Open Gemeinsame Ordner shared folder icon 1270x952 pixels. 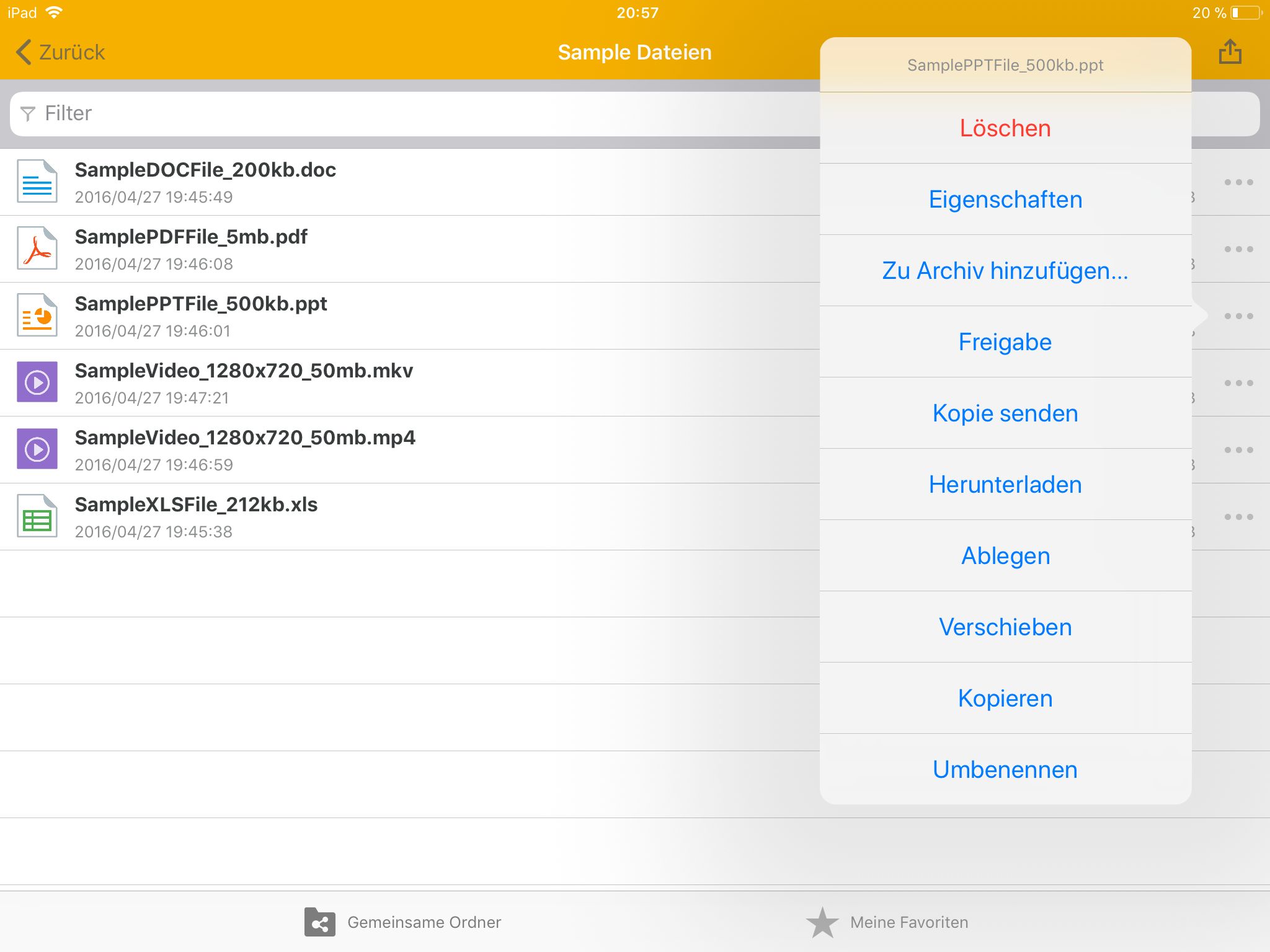(320, 922)
